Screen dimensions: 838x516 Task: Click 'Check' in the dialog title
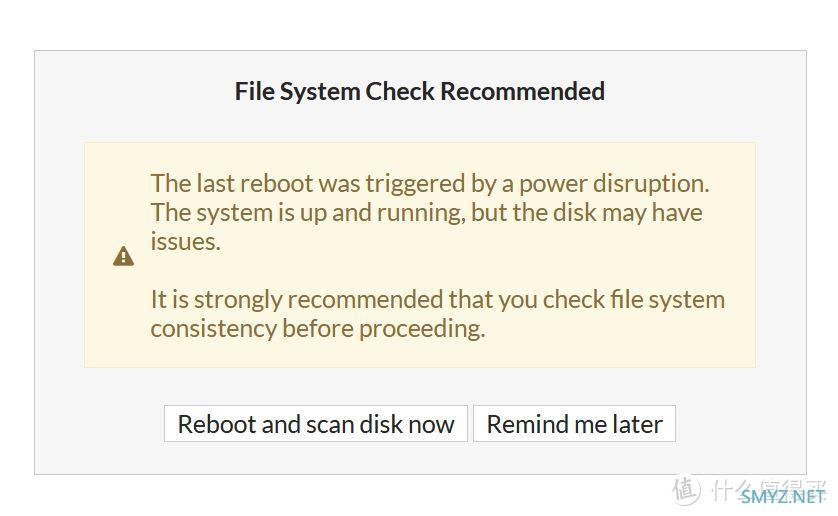(x=400, y=91)
